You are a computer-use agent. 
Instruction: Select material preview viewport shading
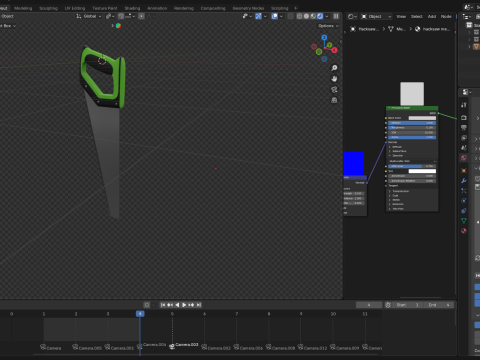[x=313, y=16]
